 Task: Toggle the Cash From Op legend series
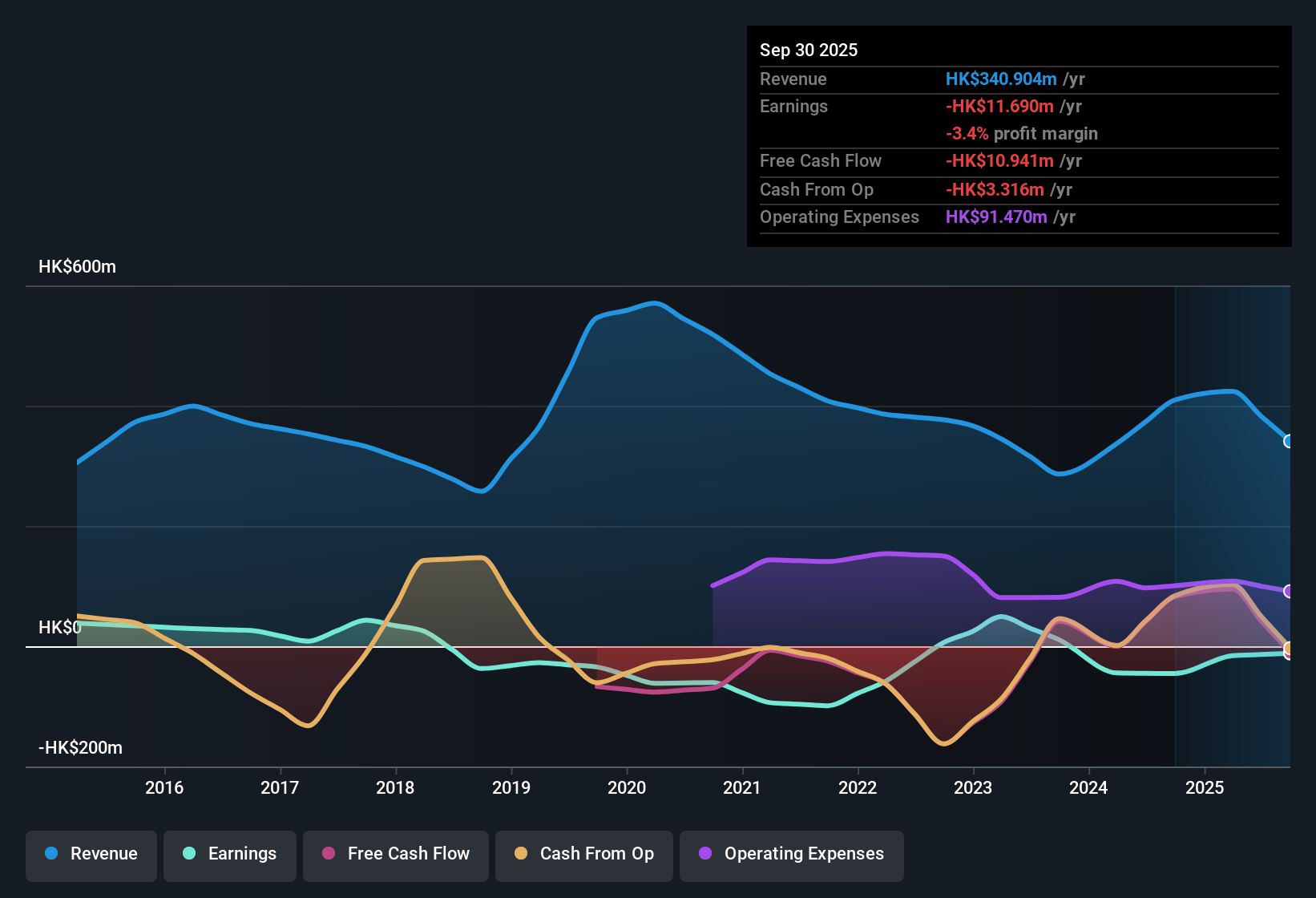pos(584,855)
